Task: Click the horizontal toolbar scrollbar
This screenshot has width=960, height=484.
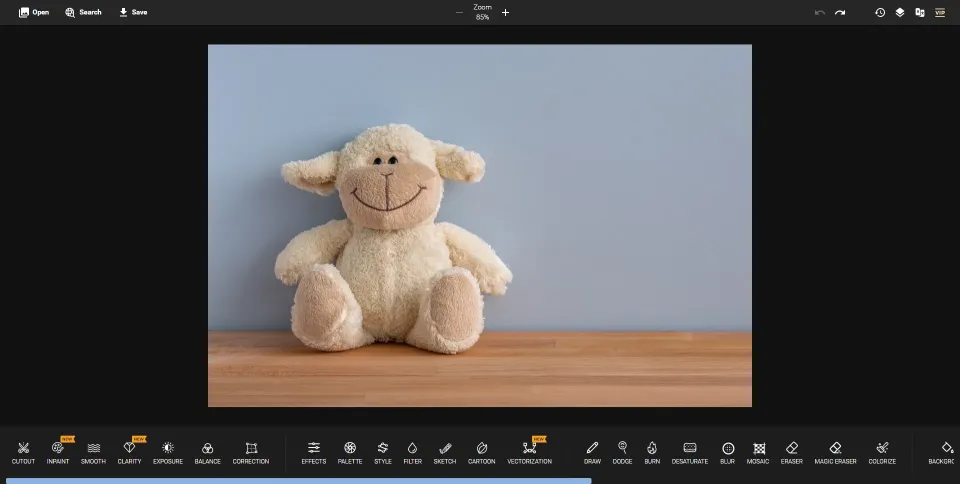Action: [298, 481]
